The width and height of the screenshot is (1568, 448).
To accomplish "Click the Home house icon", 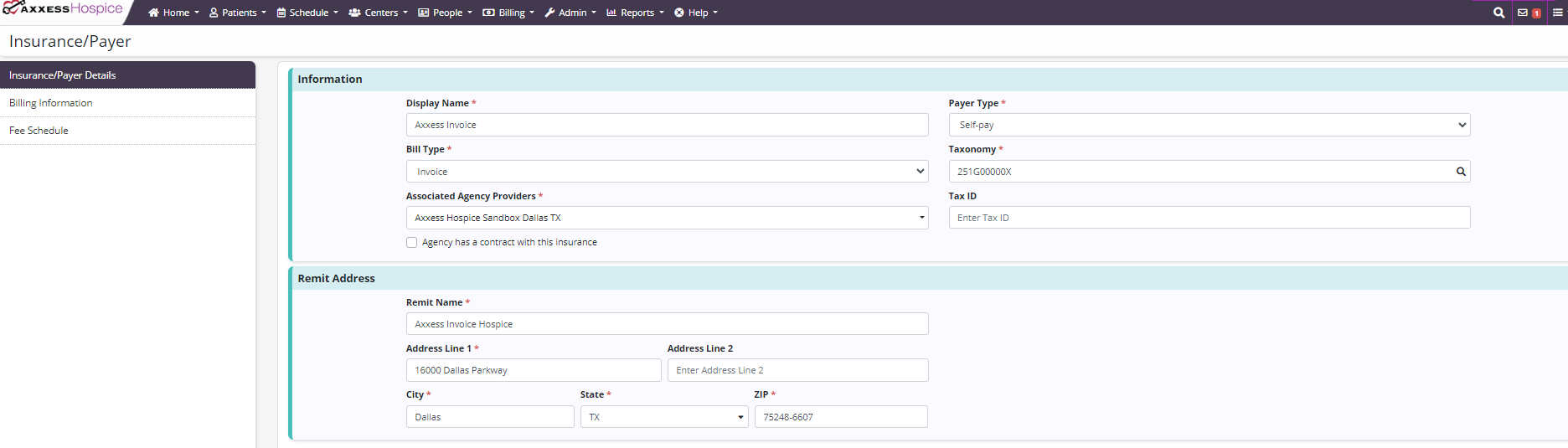I will tap(153, 13).
